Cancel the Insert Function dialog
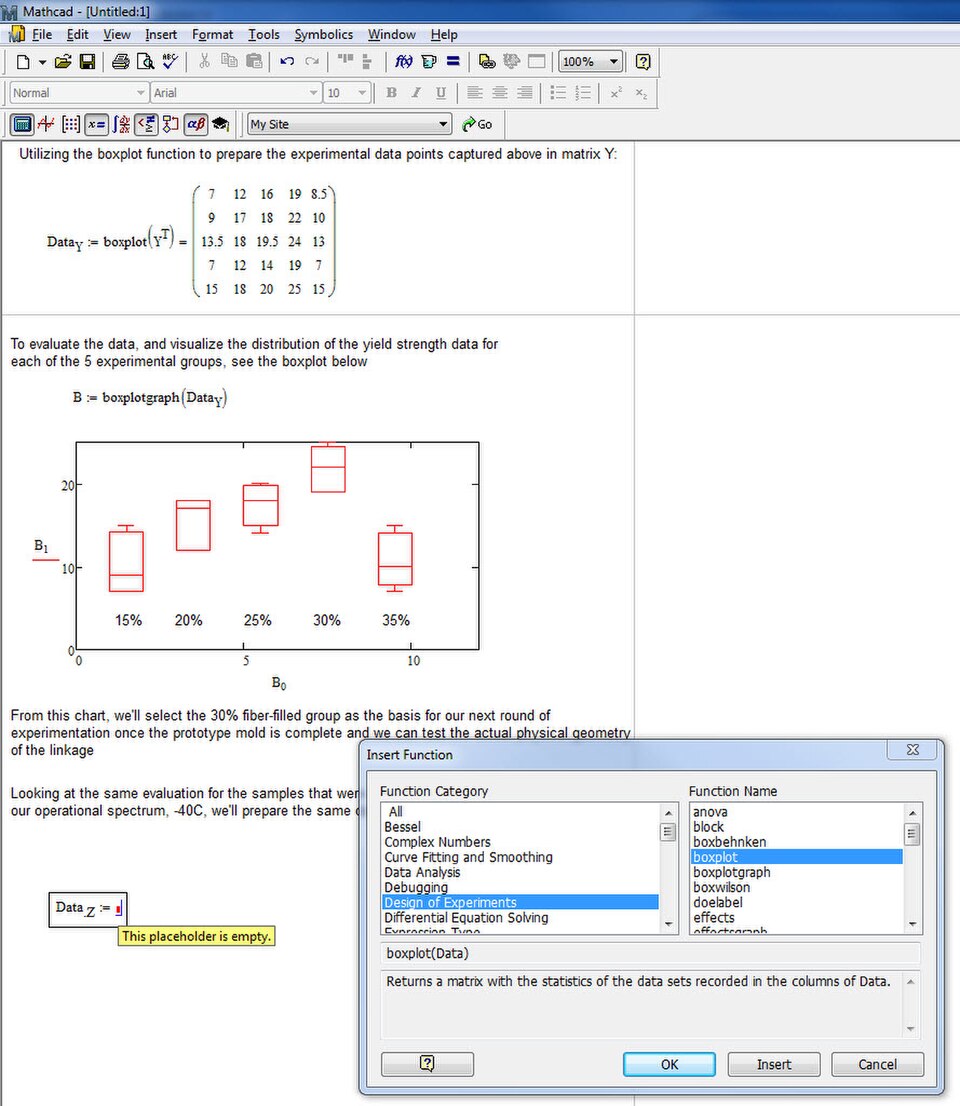Viewport: 960px width, 1106px height. (877, 1064)
